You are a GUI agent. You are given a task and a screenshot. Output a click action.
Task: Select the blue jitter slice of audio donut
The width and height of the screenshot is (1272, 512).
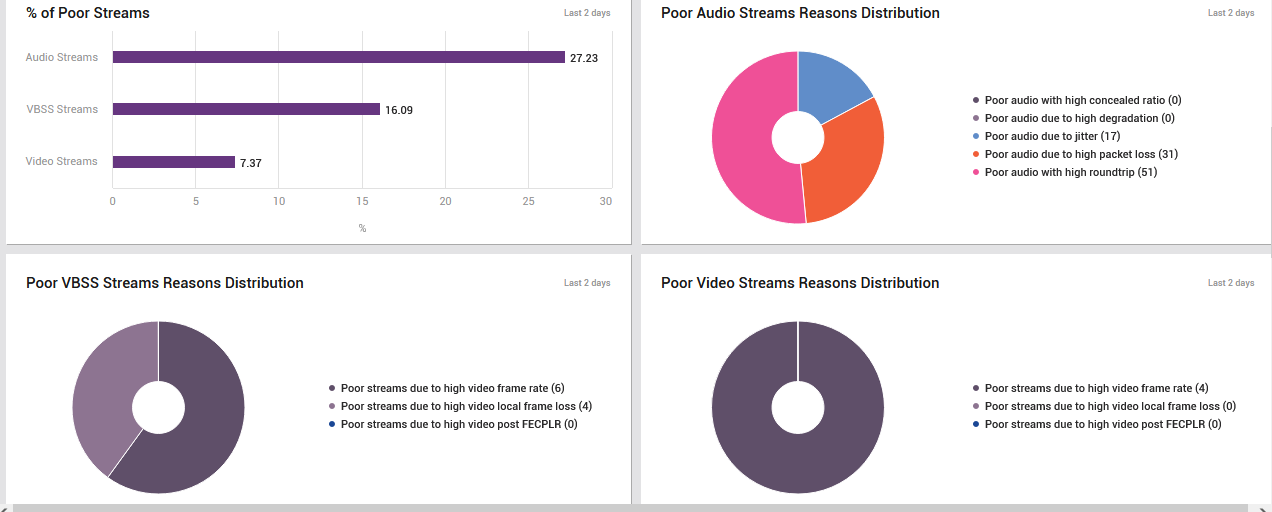coord(832,88)
